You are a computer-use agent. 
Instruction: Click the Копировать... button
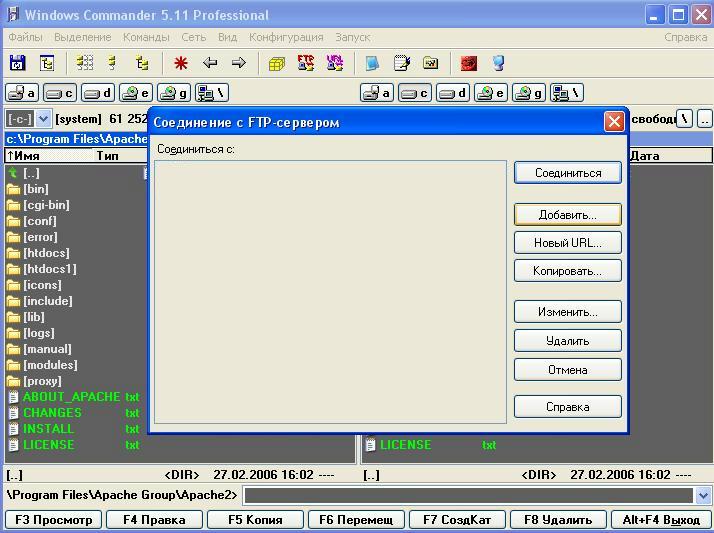click(x=568, y=271)
